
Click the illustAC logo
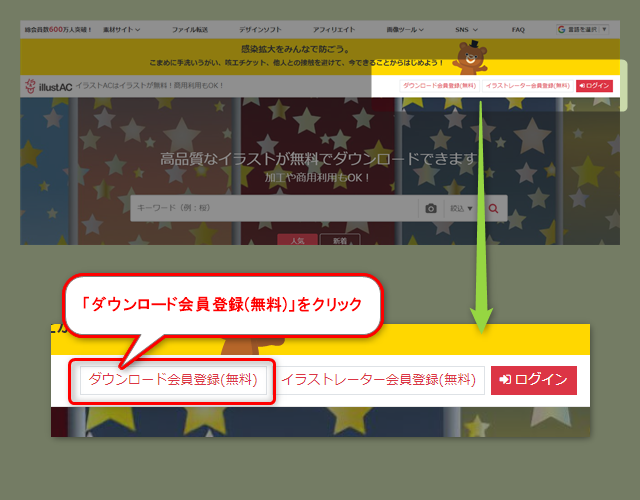pyautogui.click(x=48, y=87)
